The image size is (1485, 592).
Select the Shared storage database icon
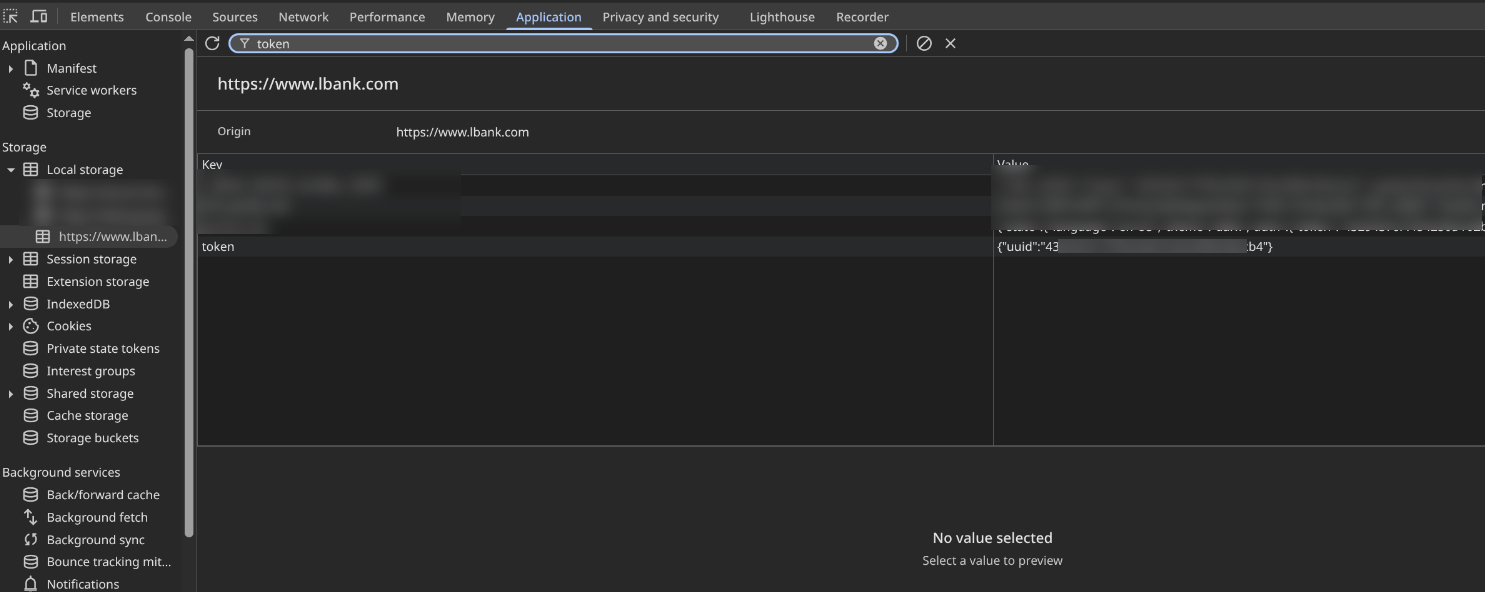[31, 394]
